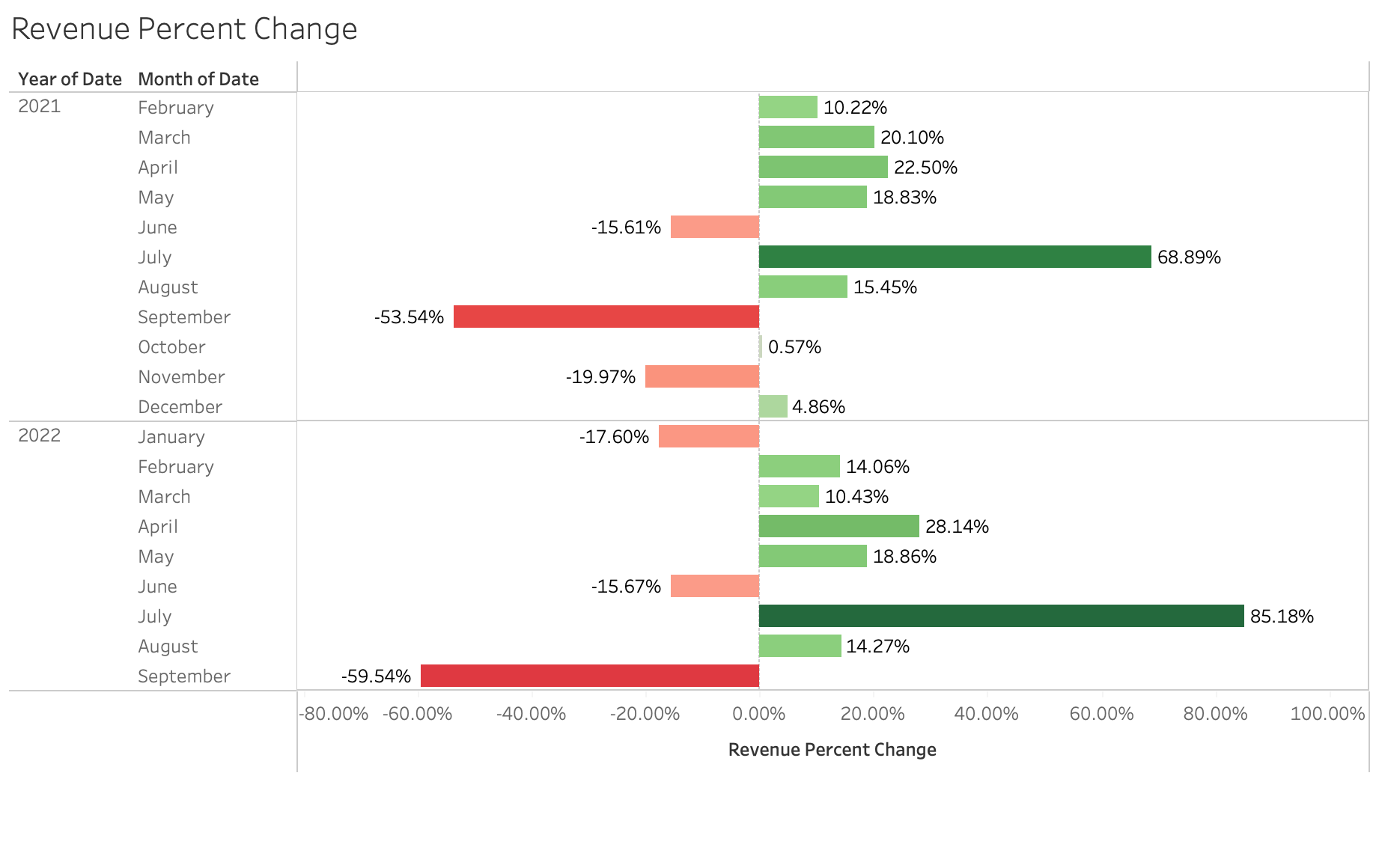Click the "Month of Date" column header
This screenshot has width=1376, height=868.
[x=198, y=79]
